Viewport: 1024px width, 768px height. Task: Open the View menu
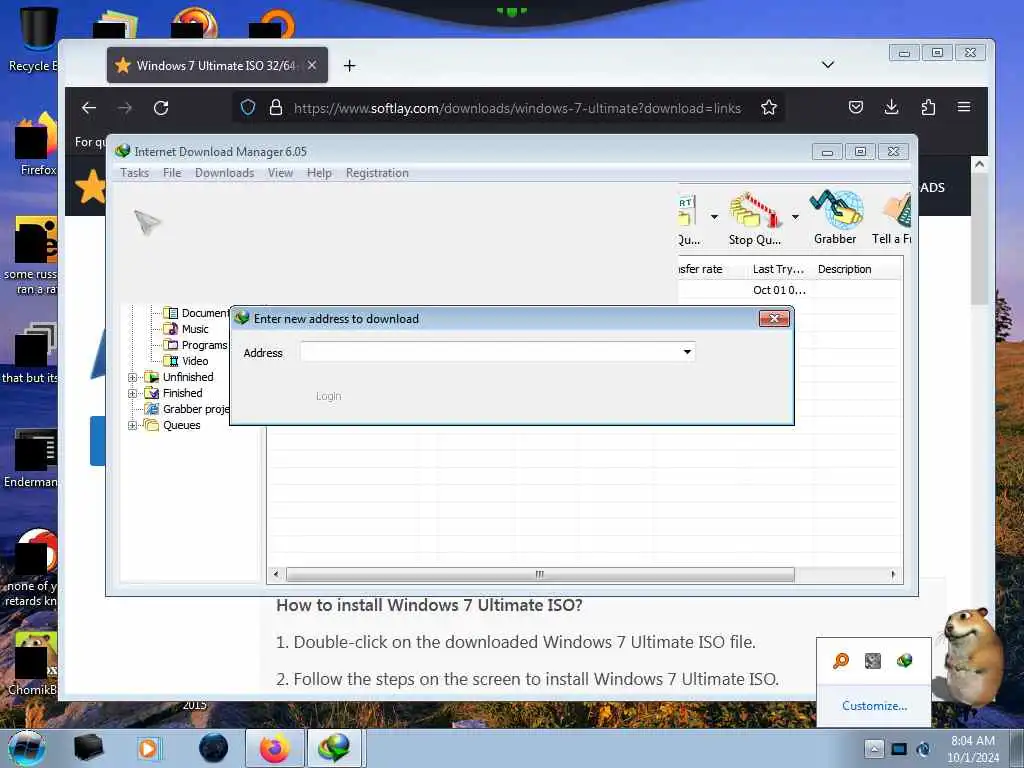(280, 173)
